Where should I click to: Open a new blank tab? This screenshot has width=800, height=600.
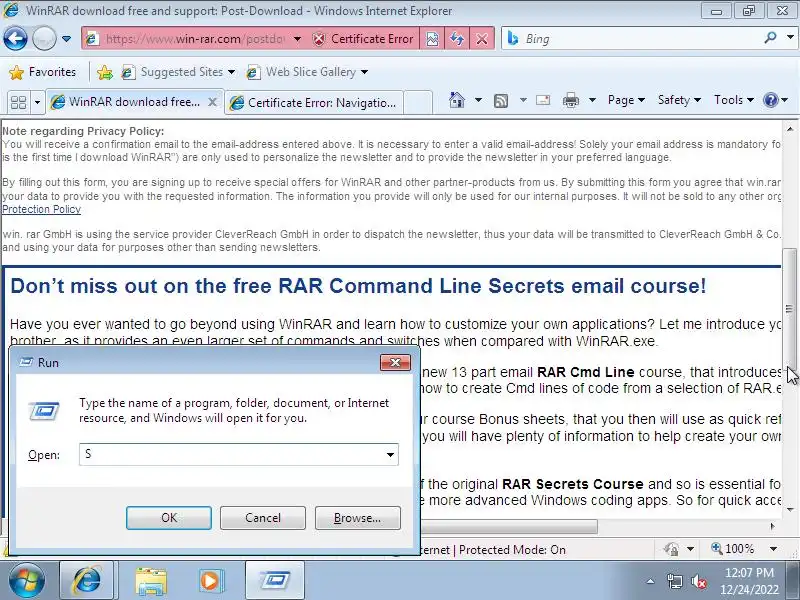pyautogui.click(x=418, y=103)
